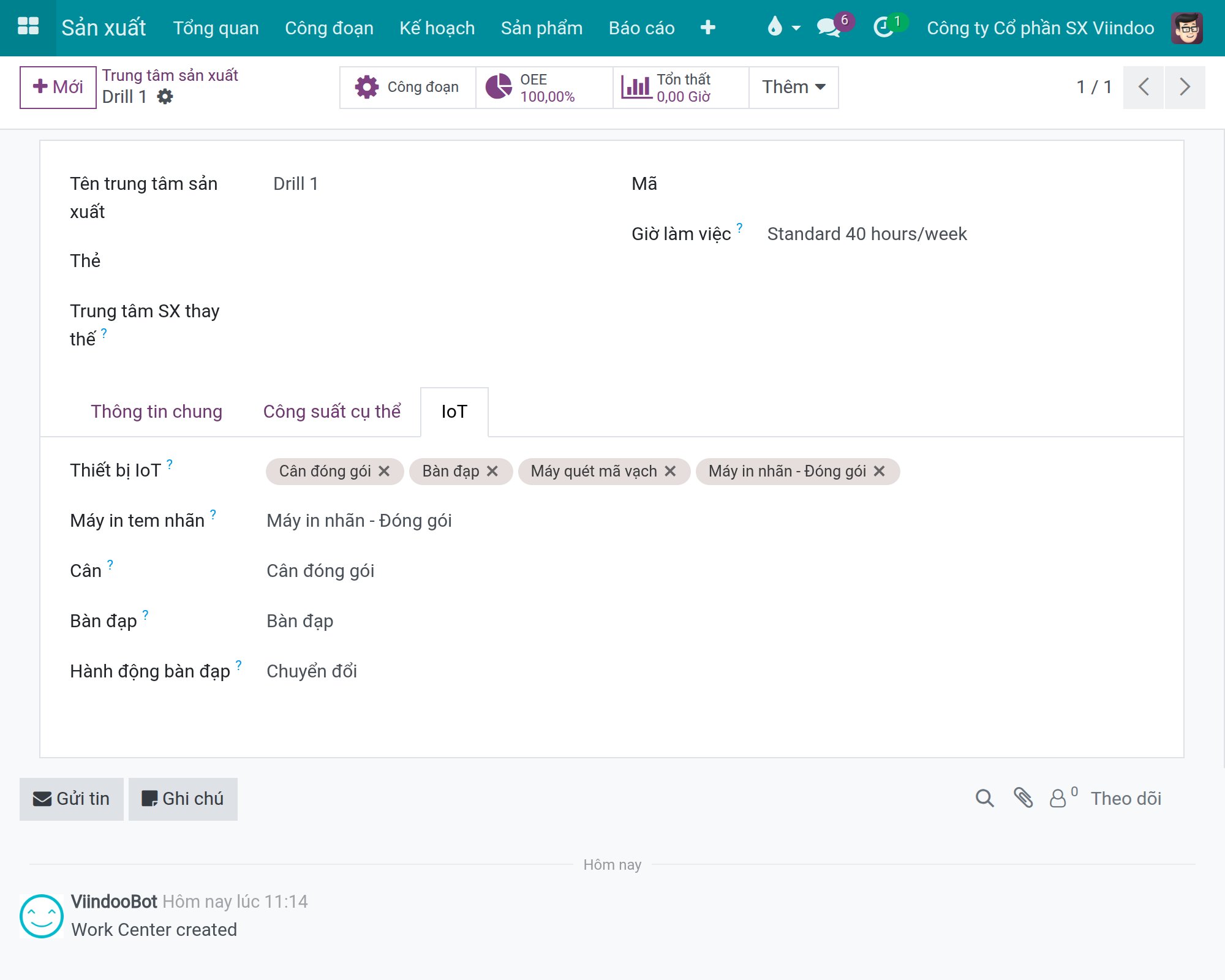Image resolution: width=1225 pixels, height=980 pixels.
Task: Open the activities clock icon
Action: (x=889, y=26)
